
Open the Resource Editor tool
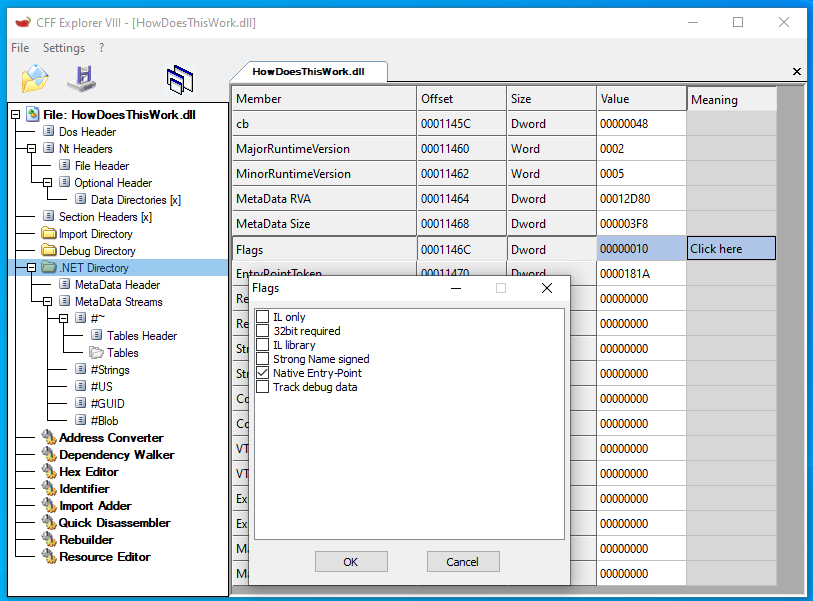pyautogui.click(x=105, y=557)
